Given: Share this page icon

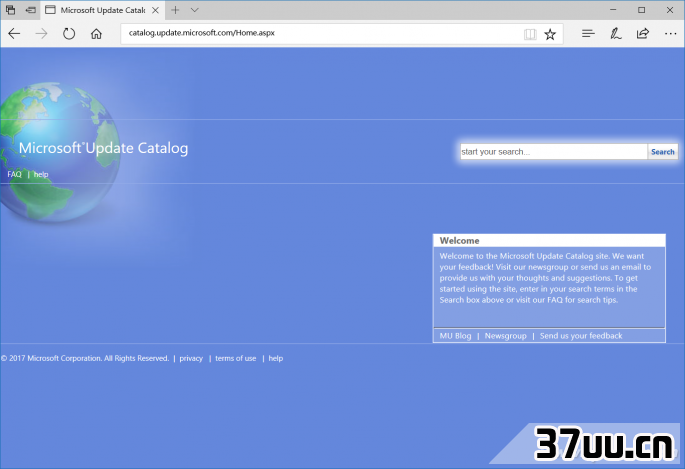Looking at the screenshot, I should (x=643, y=34).
